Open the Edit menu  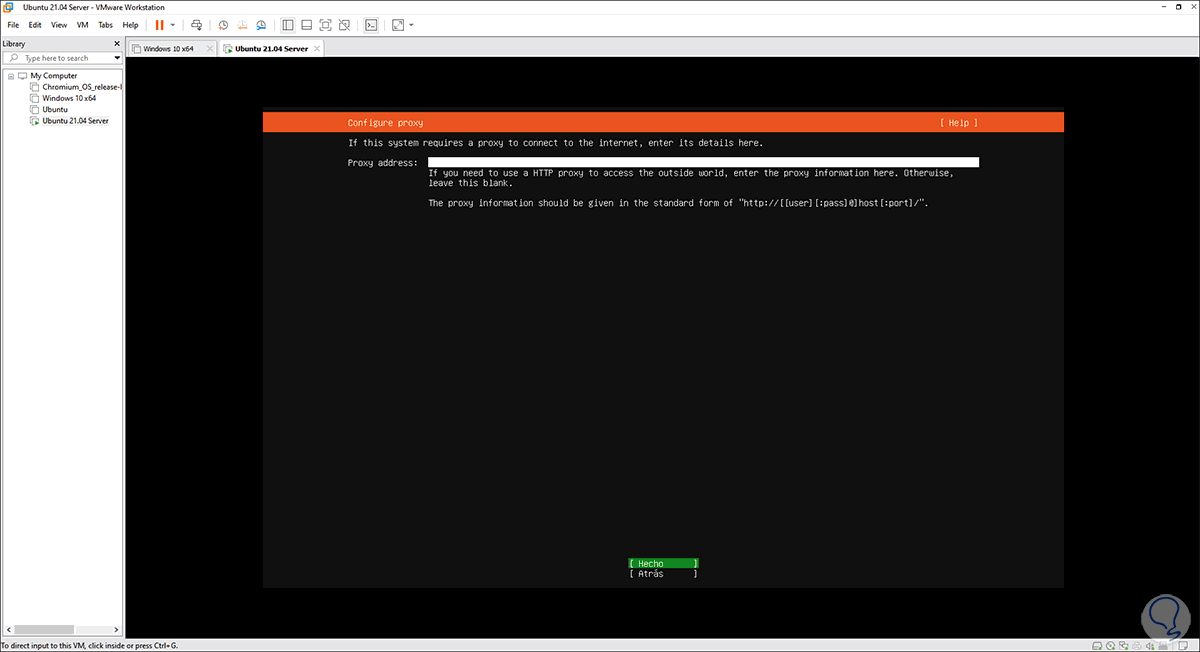pos(35,24)
